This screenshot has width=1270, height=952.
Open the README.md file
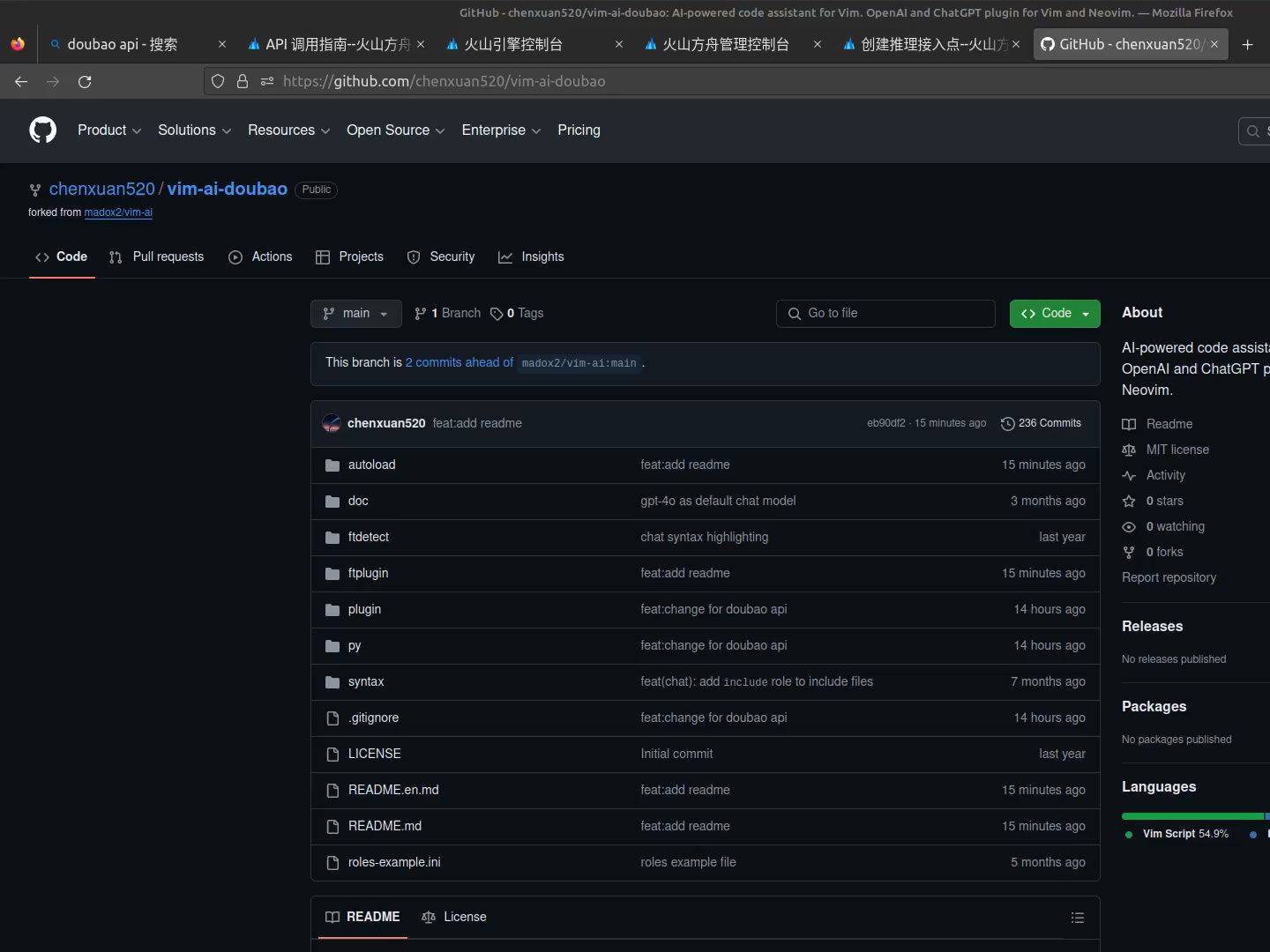(x=385, y=827)
